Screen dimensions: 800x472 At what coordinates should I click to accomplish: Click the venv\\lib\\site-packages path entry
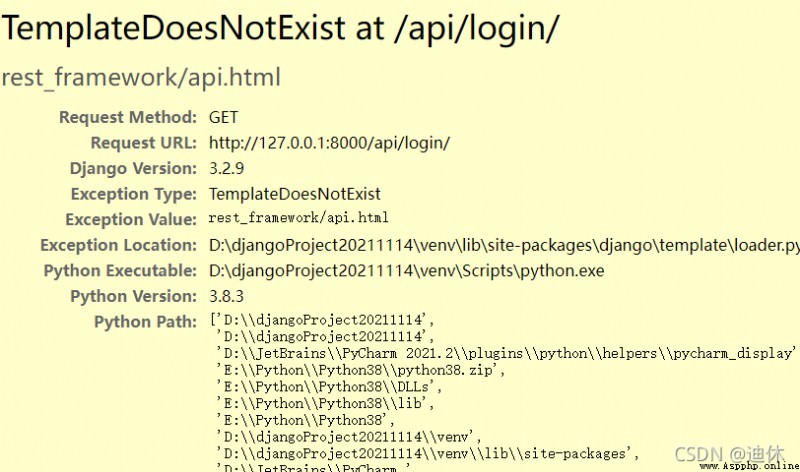tap(428, 454)
